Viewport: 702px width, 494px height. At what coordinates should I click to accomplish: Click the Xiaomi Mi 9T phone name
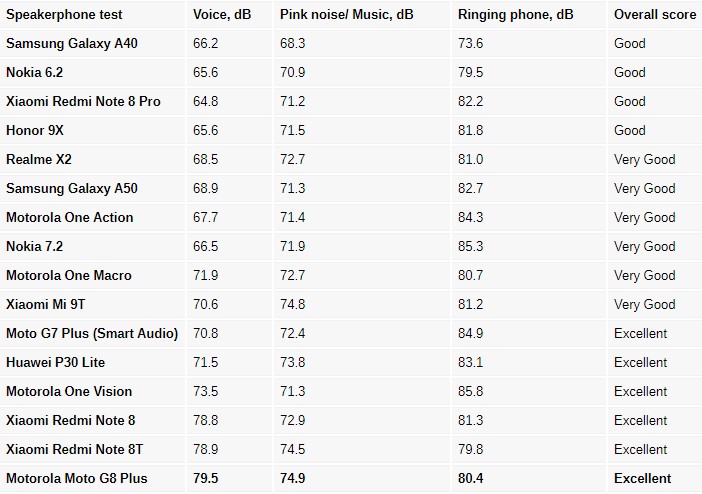pyautogui.click(x=45, y=304)
